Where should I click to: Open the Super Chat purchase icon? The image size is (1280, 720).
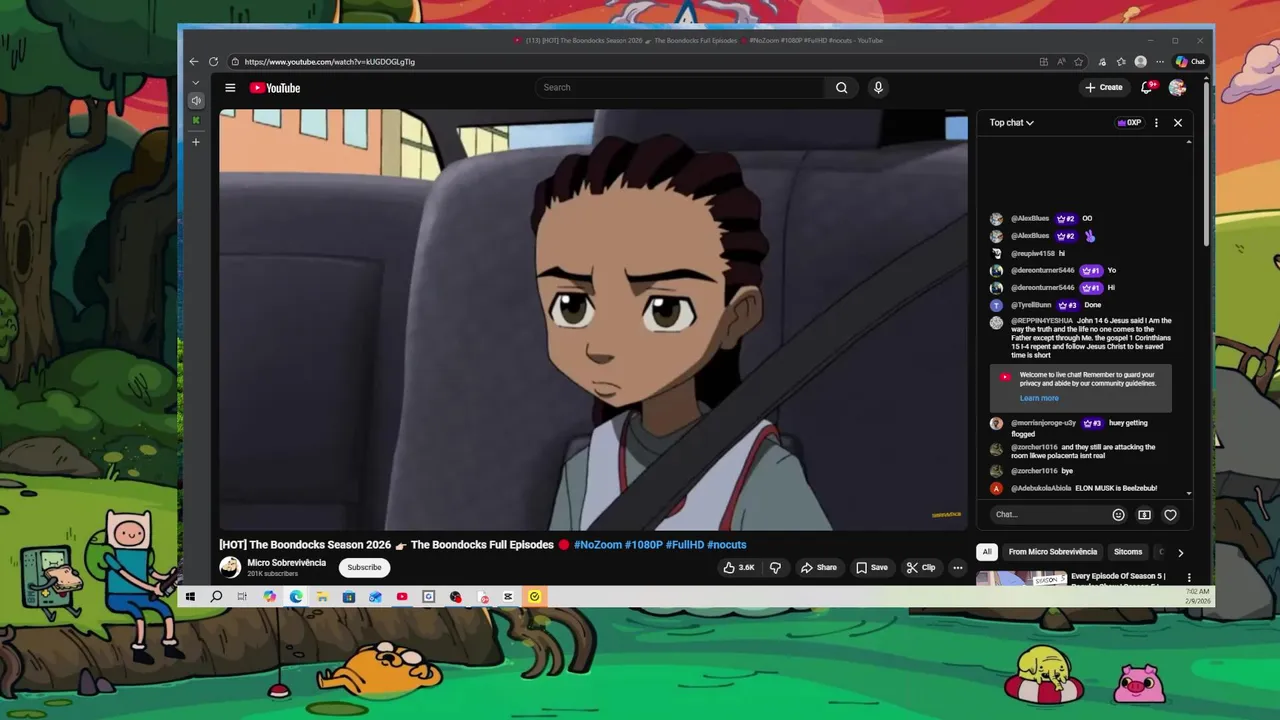1144,515
